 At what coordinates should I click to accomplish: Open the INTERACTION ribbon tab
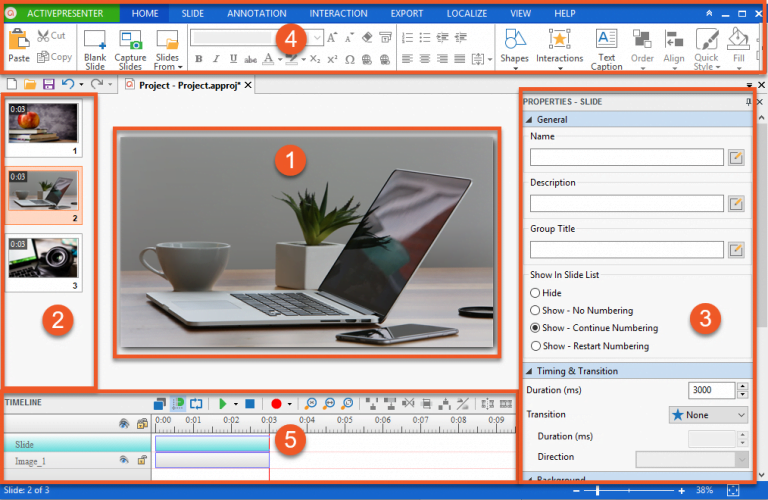point(338,13)
